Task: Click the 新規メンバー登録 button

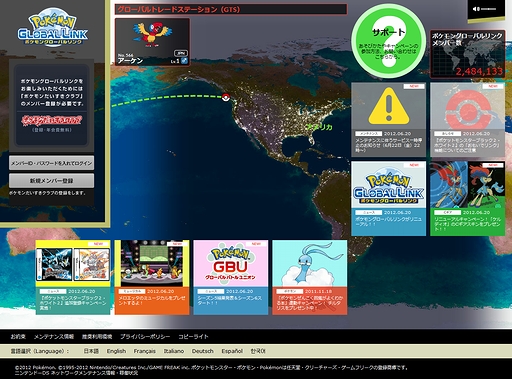Action: point(51,181)
